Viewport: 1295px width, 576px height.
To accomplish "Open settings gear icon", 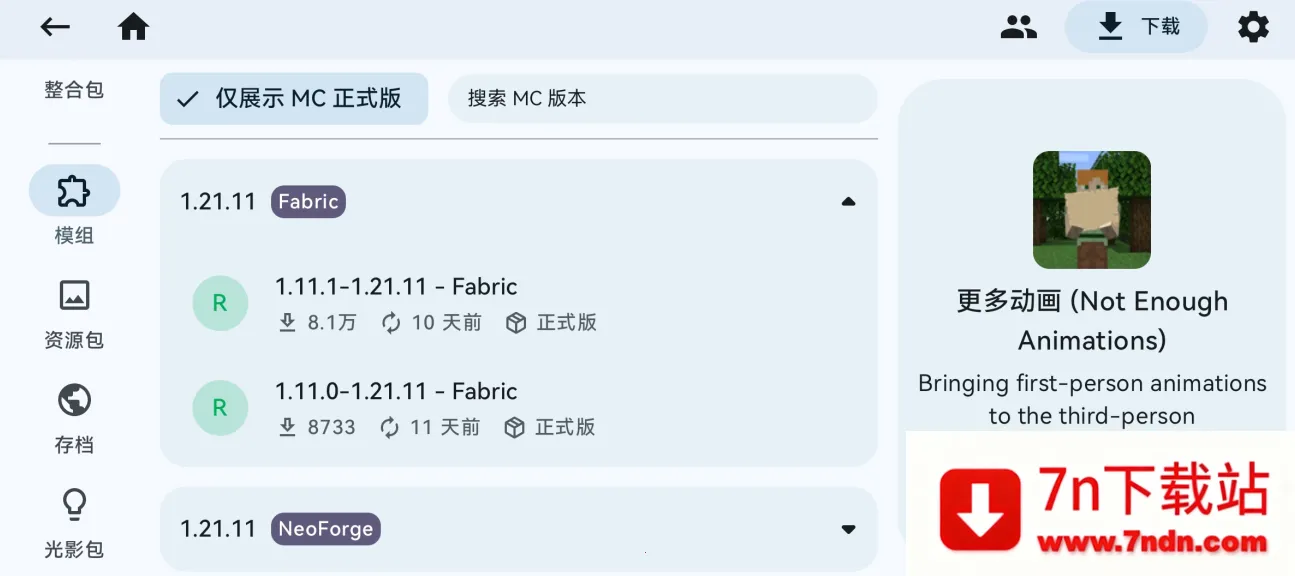I will [1253, 27].
